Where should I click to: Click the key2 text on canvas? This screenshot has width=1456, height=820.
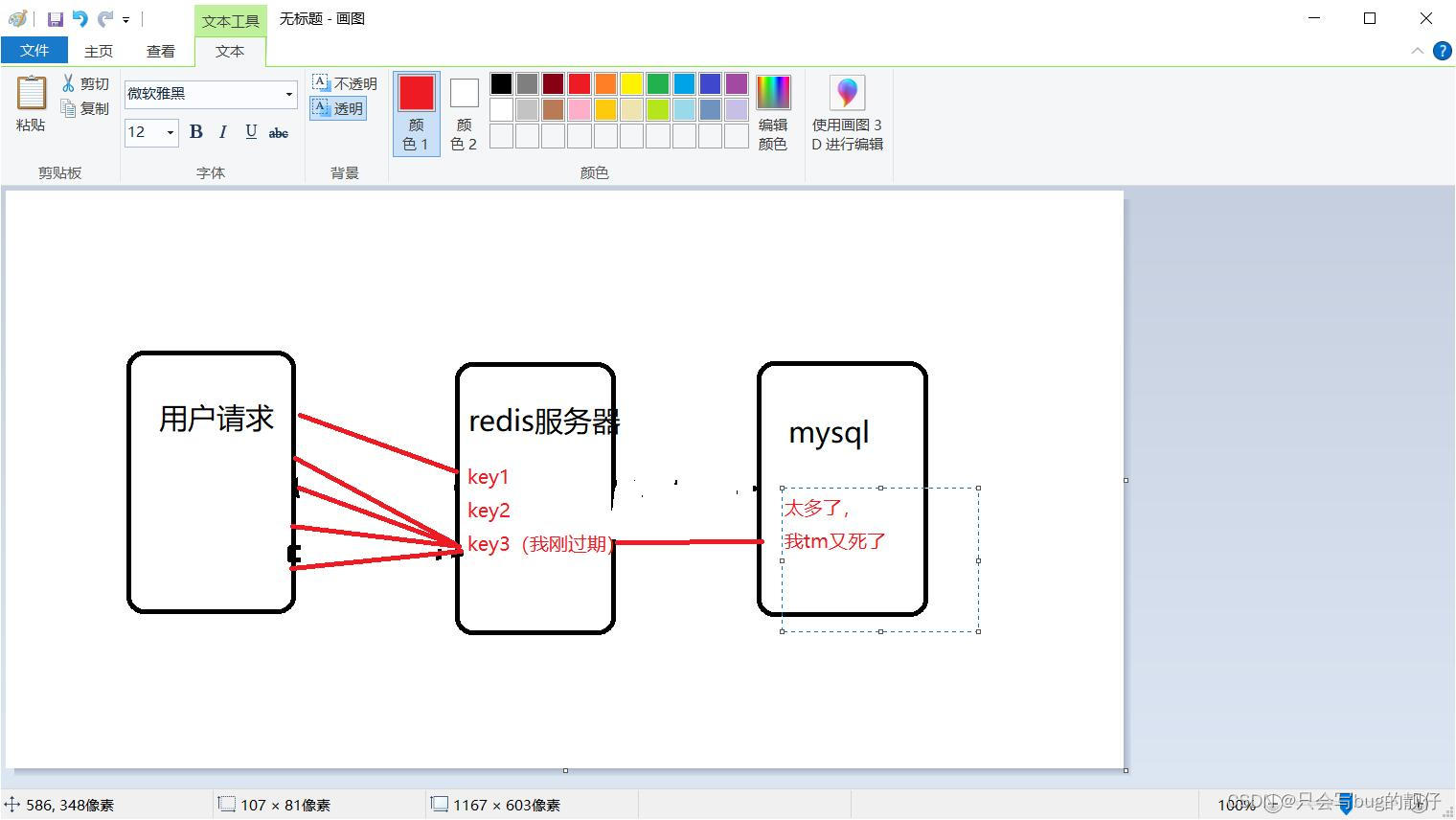(x=489, y=511)
